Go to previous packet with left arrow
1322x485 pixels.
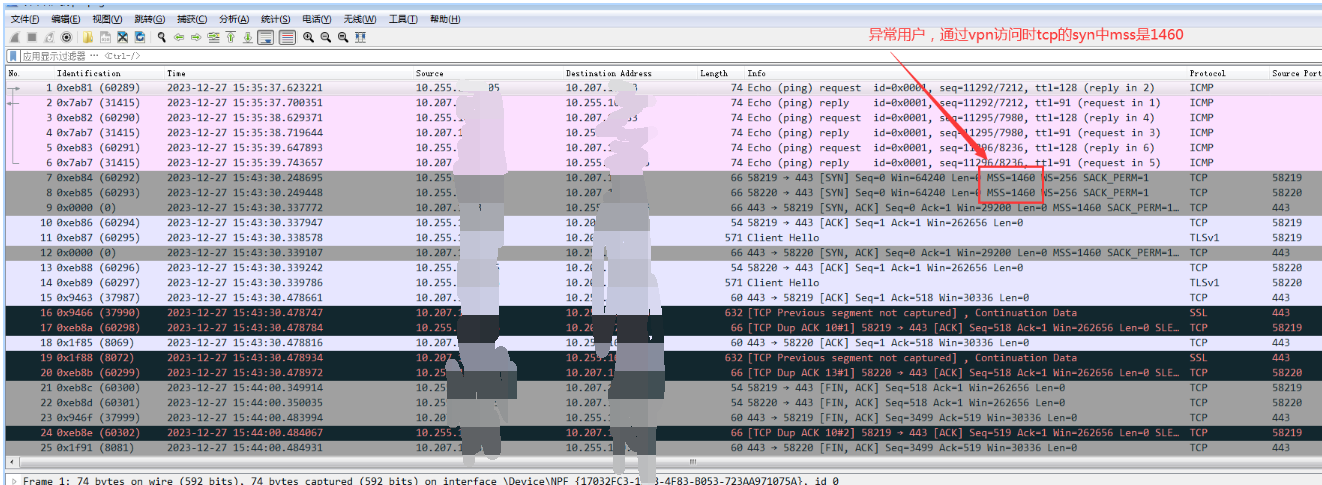tap(178, 37)
